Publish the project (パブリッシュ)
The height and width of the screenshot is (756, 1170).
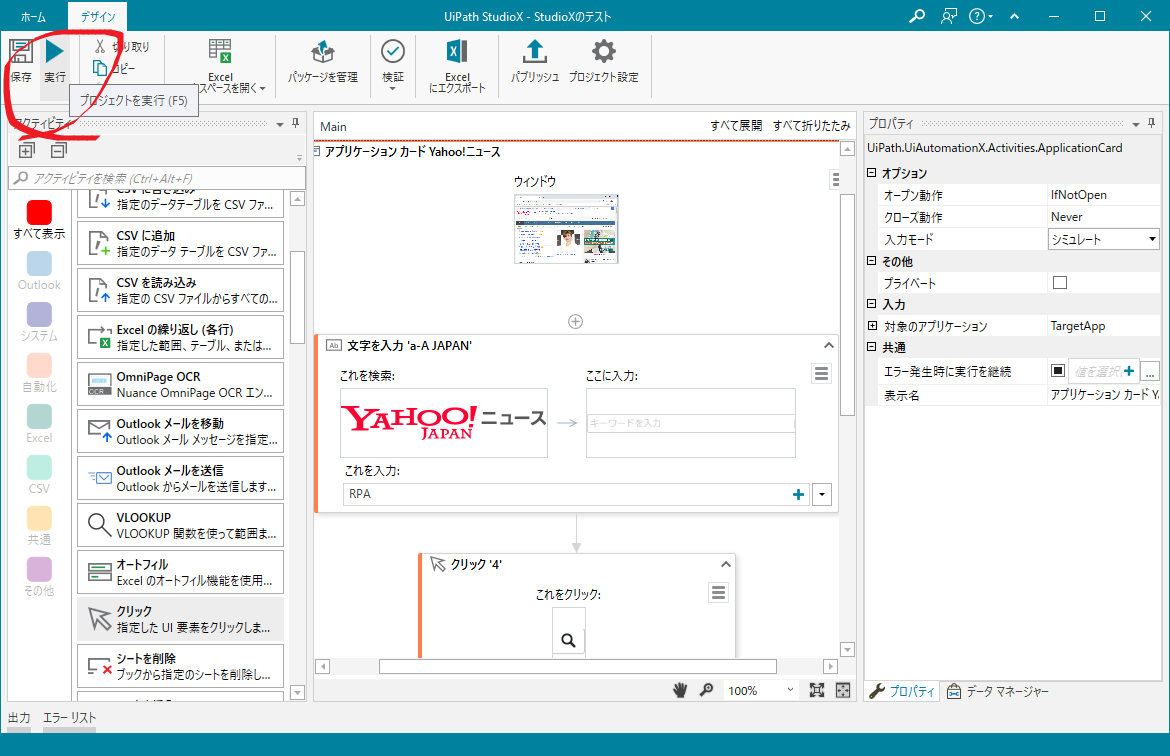click(534, 61)
